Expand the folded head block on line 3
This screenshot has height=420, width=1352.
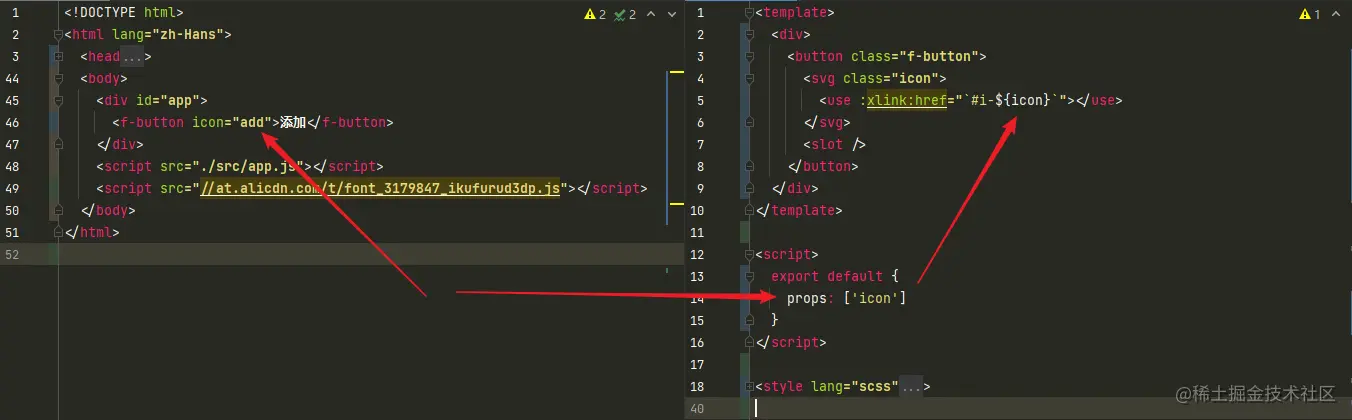coord(58,56)
